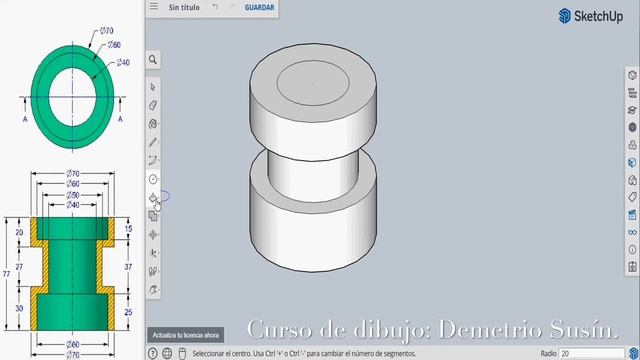Open the blue Styles panel icon

(632, 162)
